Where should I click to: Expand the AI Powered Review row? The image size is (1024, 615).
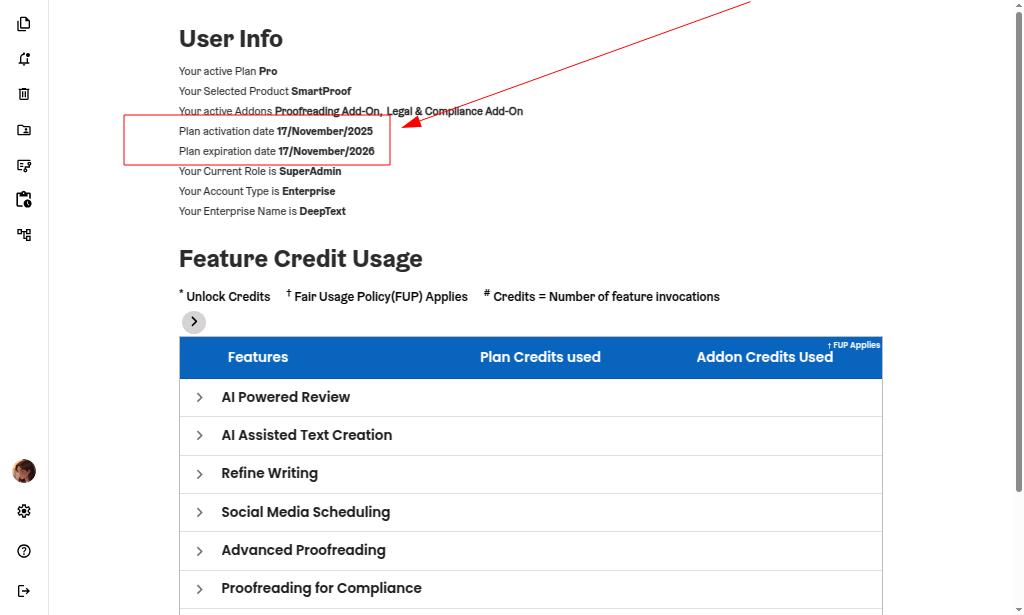(x=200, y=398)
